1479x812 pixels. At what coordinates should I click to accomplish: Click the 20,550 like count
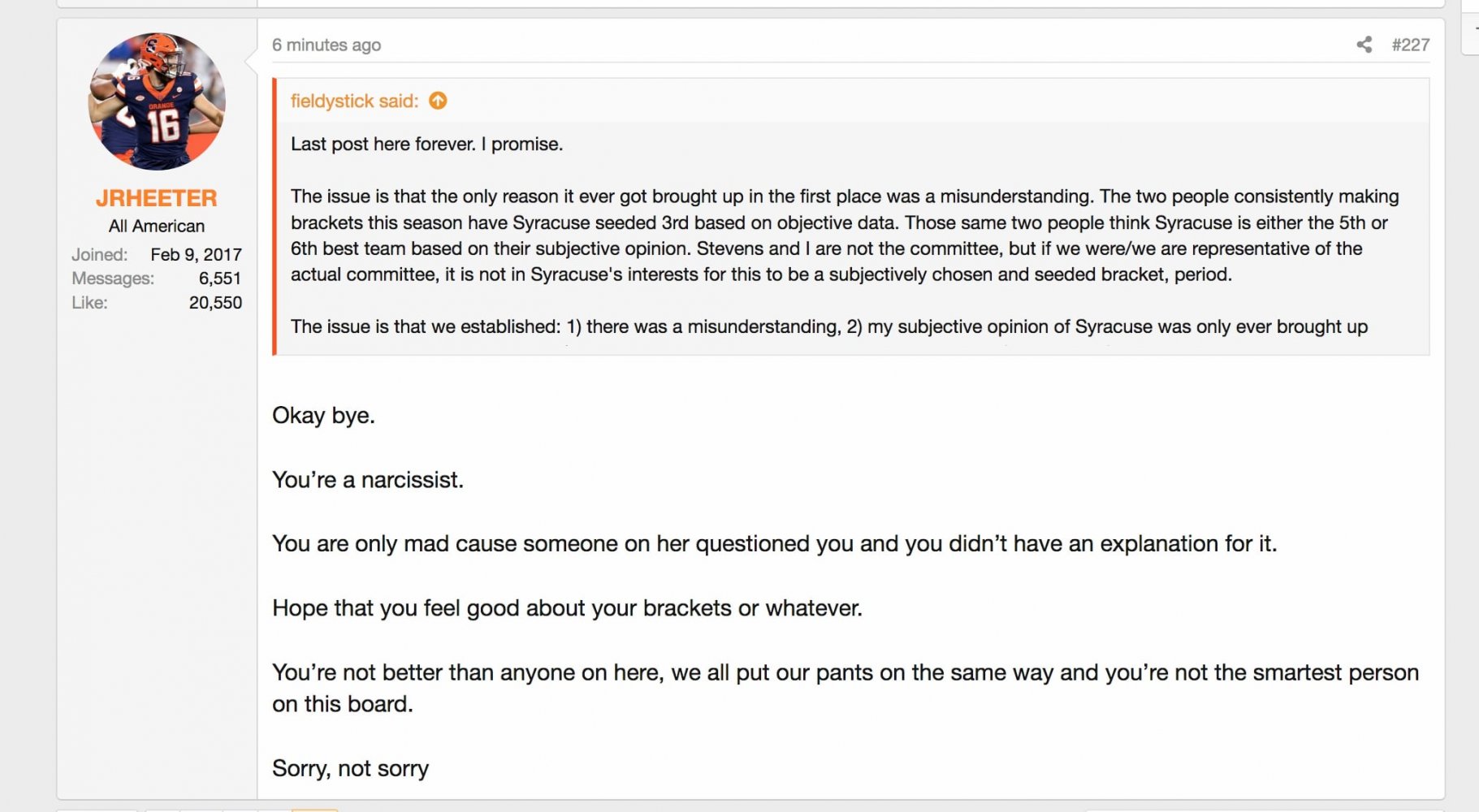tap(215, 303)
